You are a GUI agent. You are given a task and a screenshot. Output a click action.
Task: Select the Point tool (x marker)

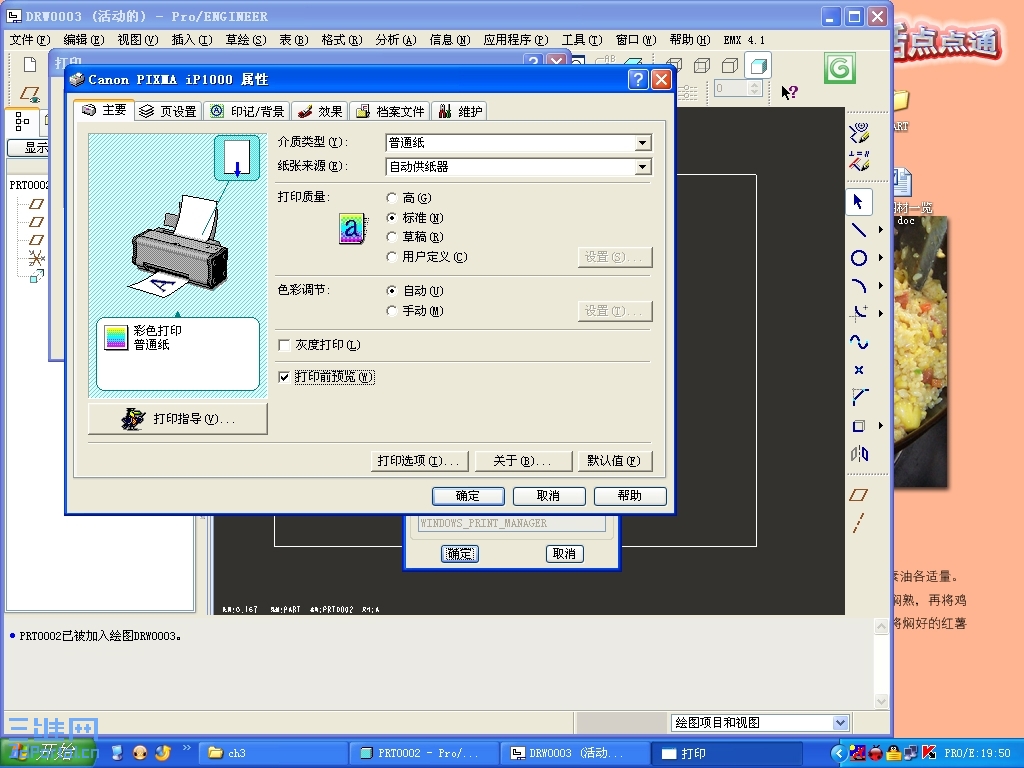click(x=859, y=370)
